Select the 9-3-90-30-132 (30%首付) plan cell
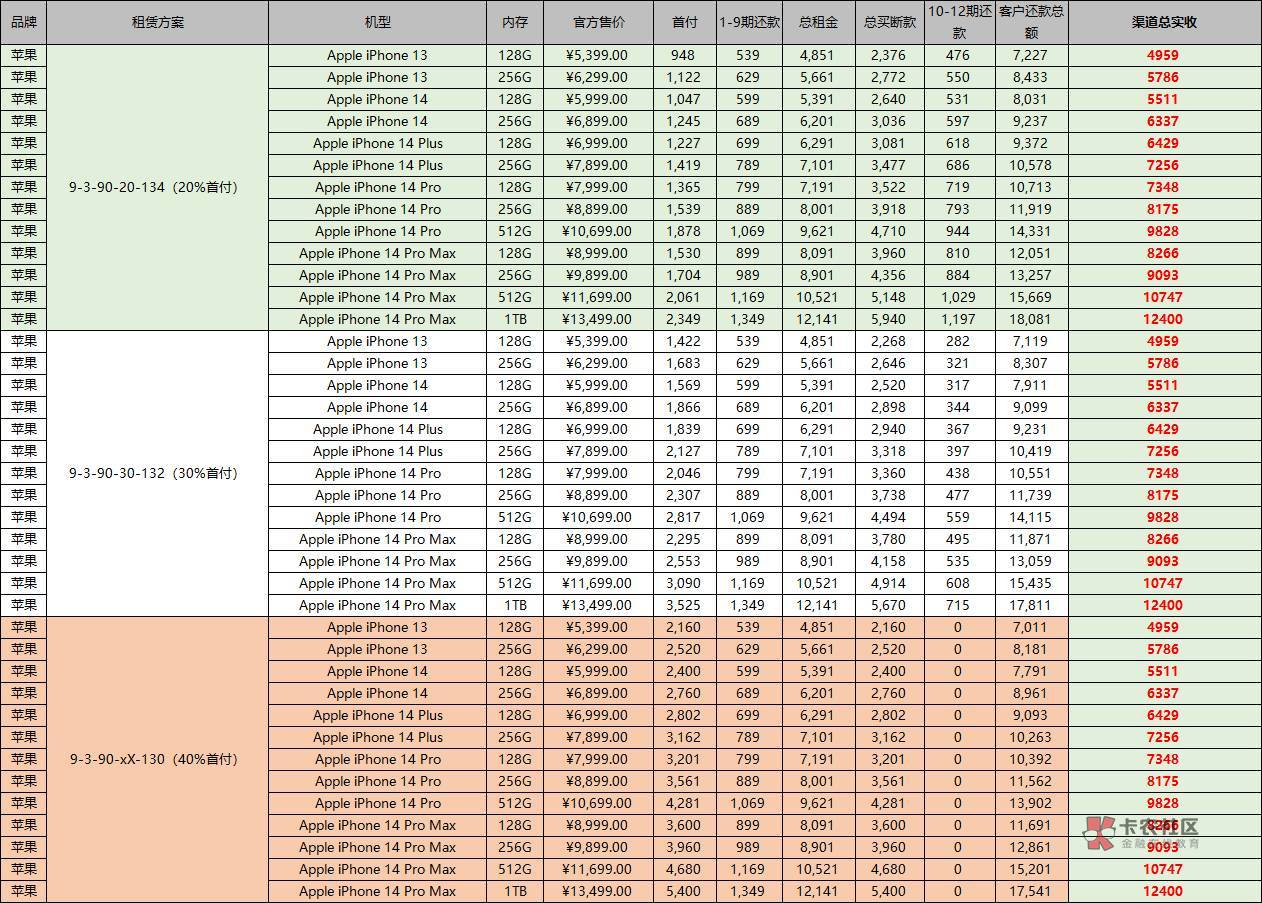This screenshot has height=903, width=1262. point(157,473)
